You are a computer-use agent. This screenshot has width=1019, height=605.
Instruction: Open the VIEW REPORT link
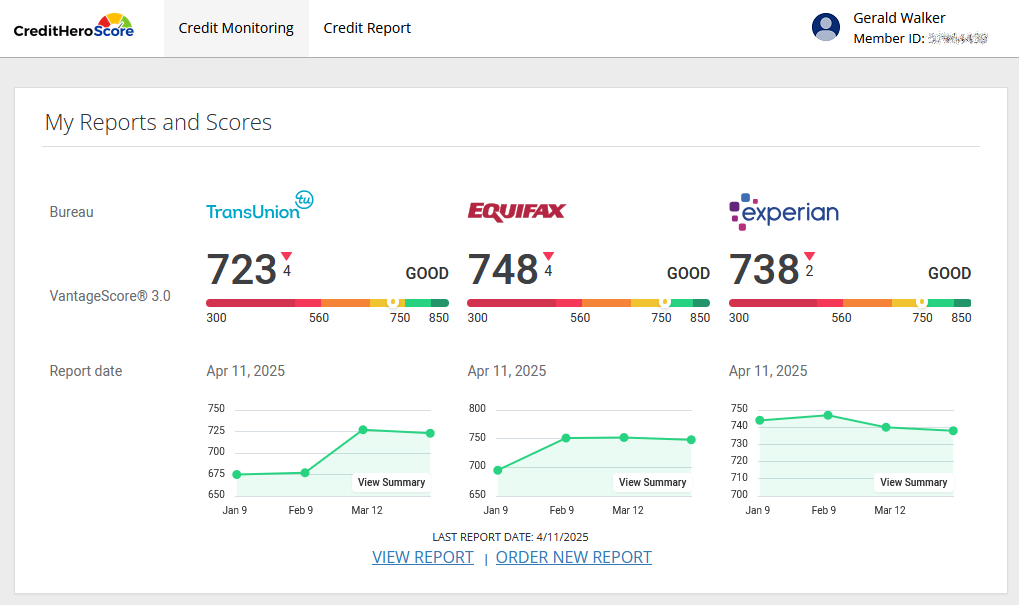(422, 558)
